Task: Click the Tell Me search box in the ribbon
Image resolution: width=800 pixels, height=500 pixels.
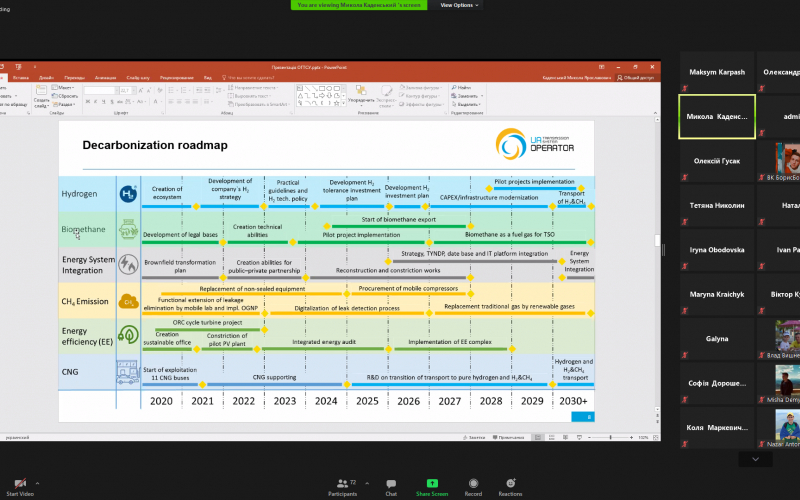Action: [x=248, y=78]
